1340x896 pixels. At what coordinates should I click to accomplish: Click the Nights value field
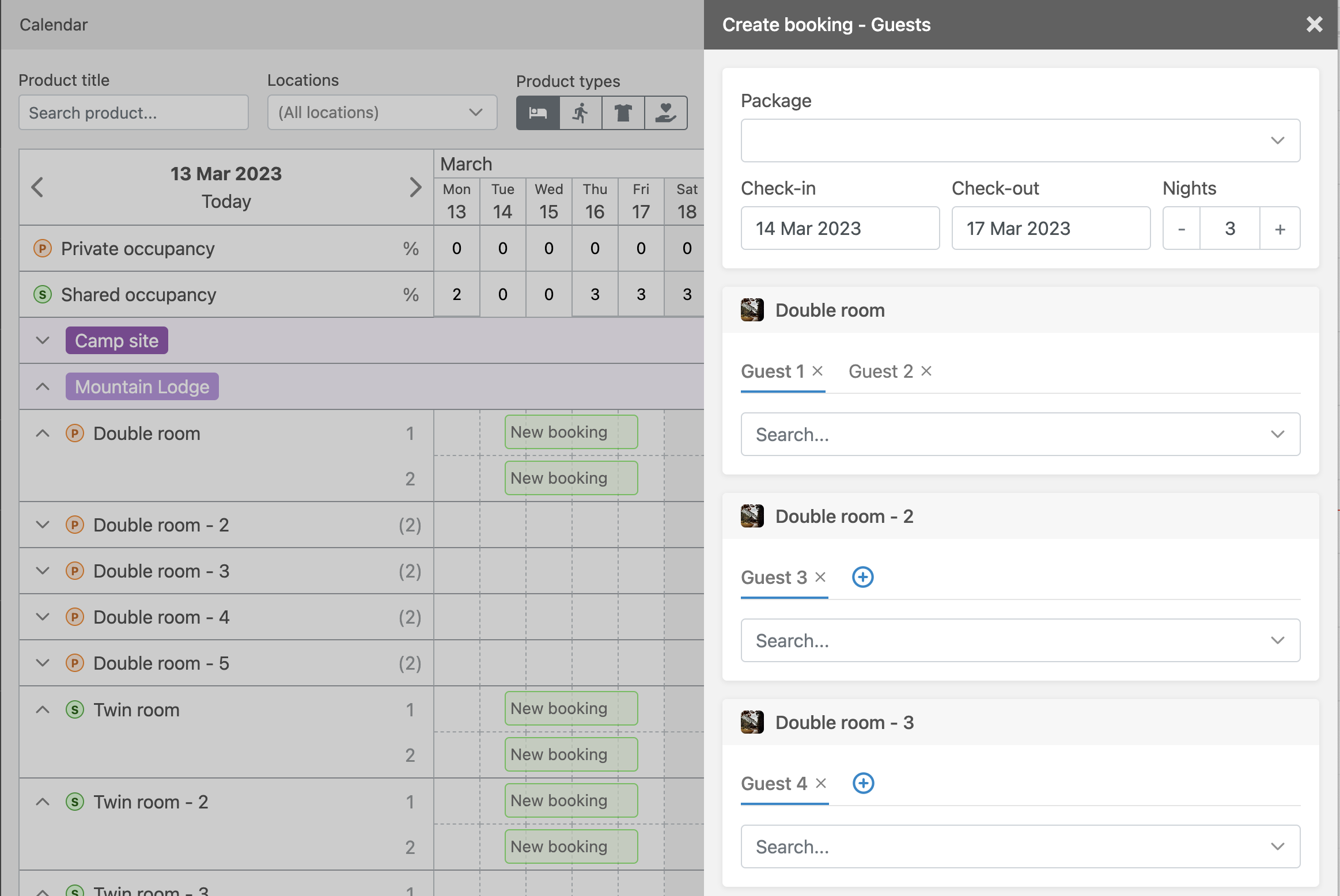[x=1230, y=229]
